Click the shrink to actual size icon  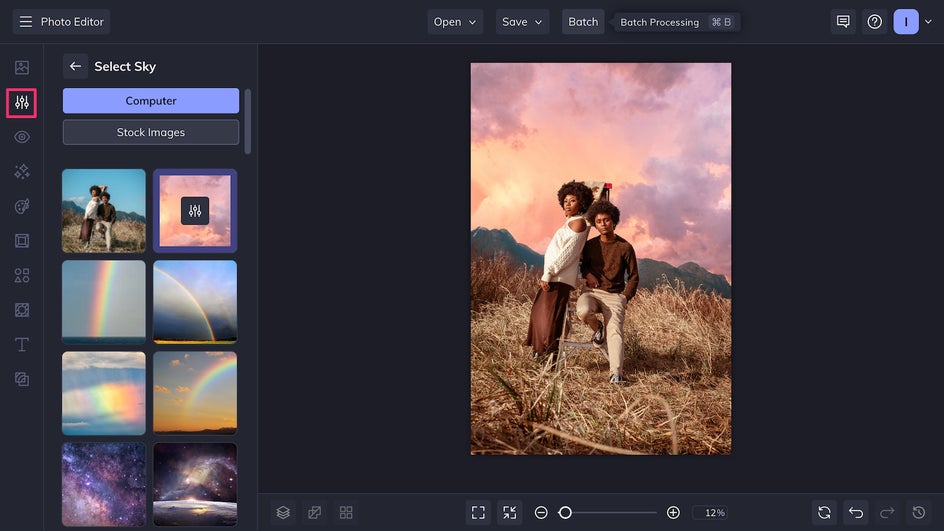click(x=509, y=512)
